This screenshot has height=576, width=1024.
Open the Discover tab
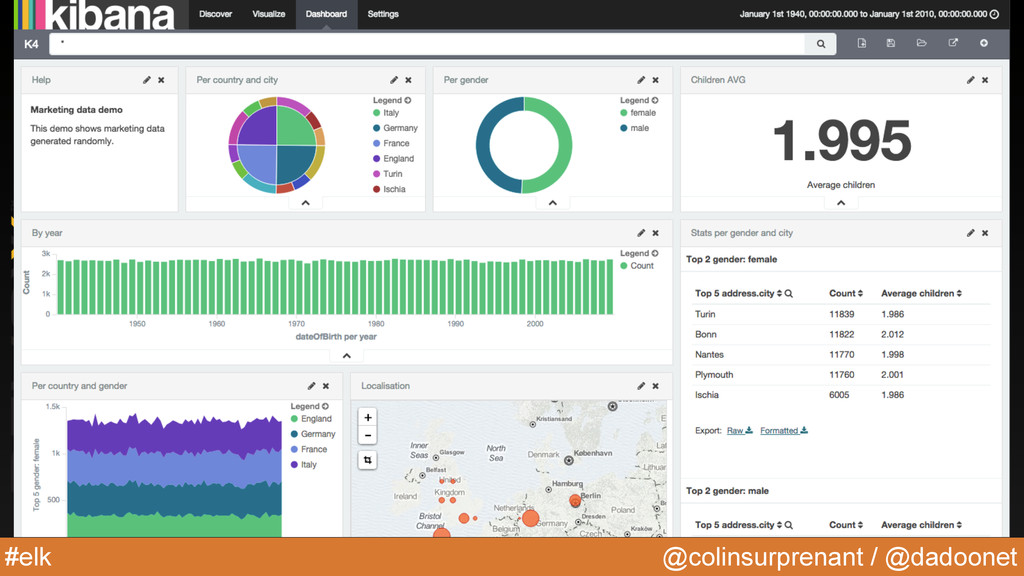tap(216, 14)
